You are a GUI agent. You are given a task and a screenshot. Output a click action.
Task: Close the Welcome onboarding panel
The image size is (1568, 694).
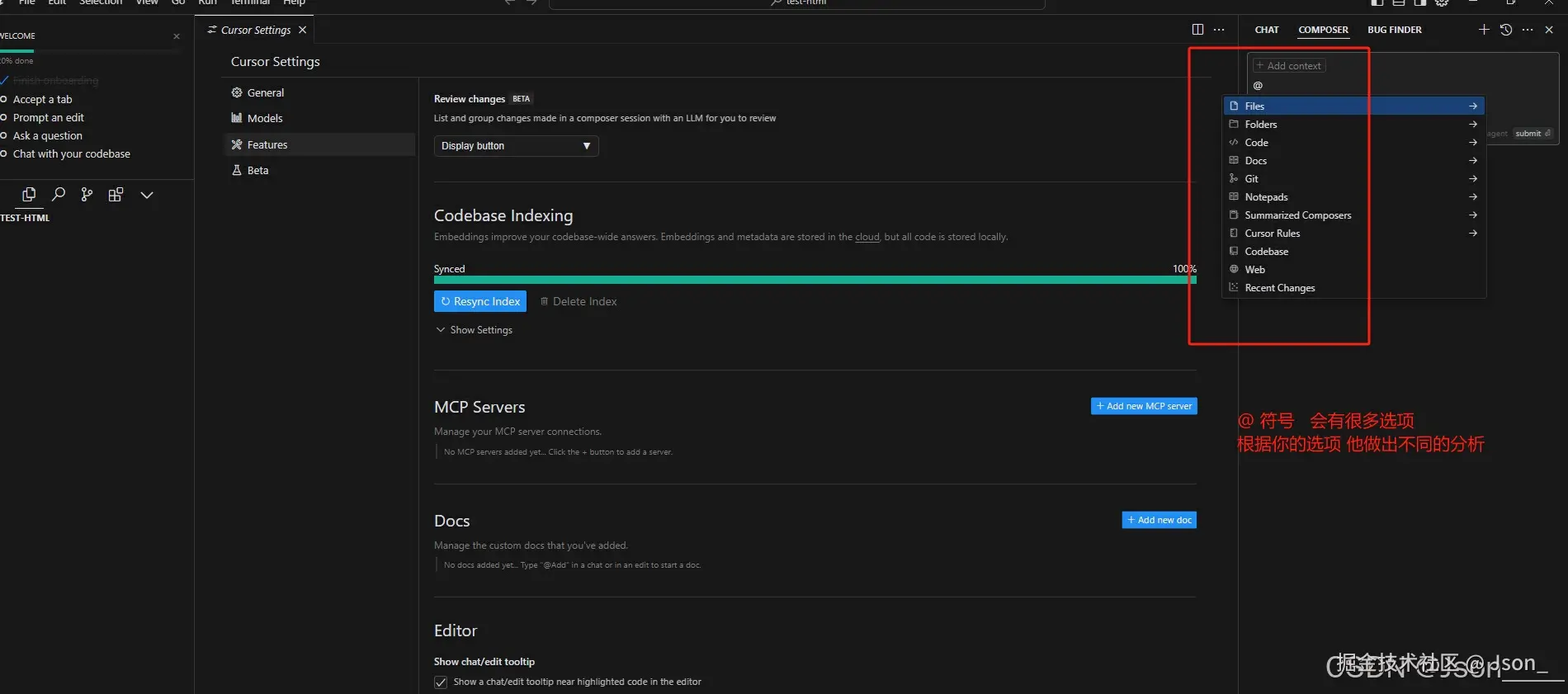tap(177, 36)
